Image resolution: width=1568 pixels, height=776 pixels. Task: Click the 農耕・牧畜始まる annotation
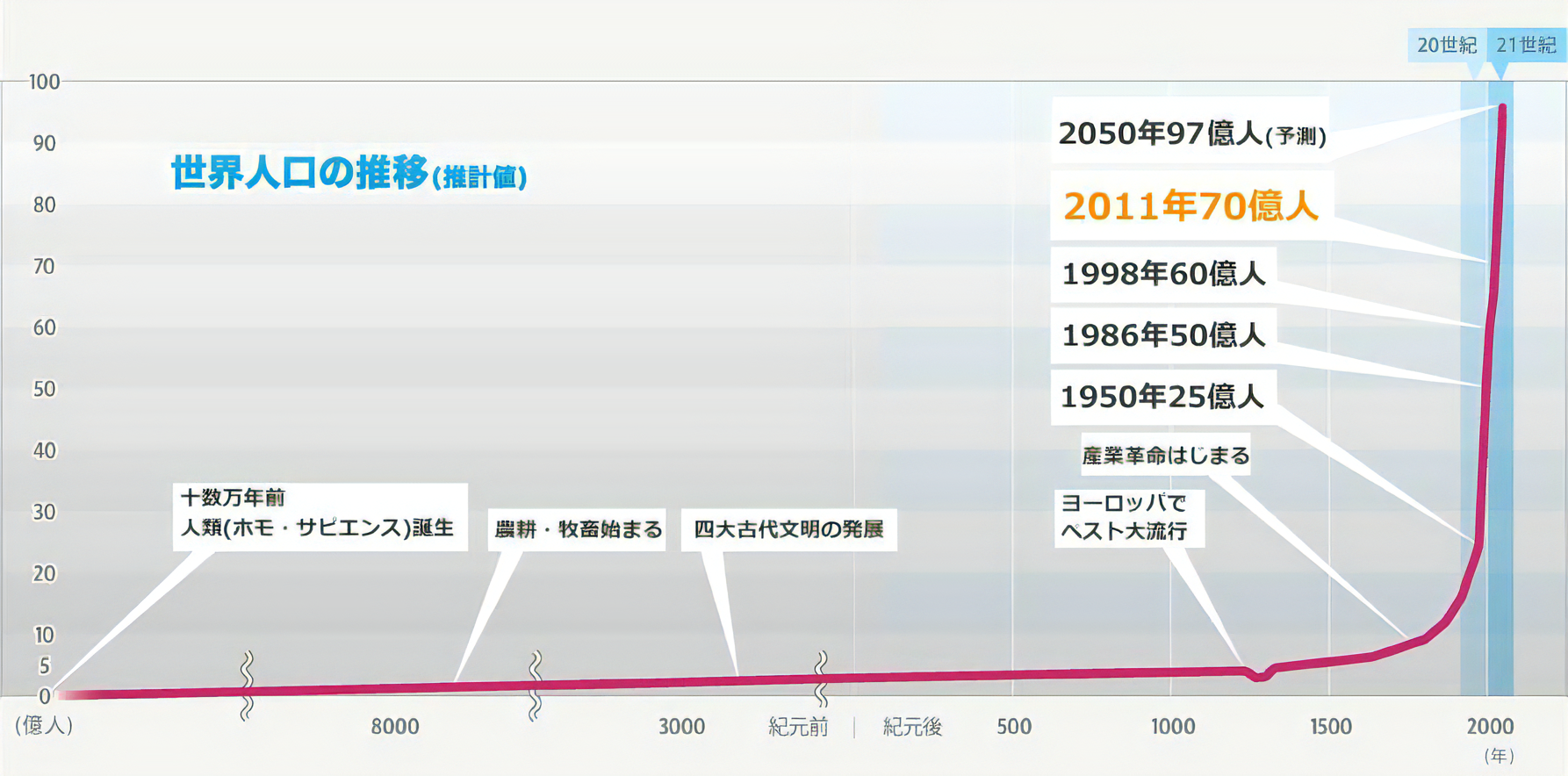[578, 529]
